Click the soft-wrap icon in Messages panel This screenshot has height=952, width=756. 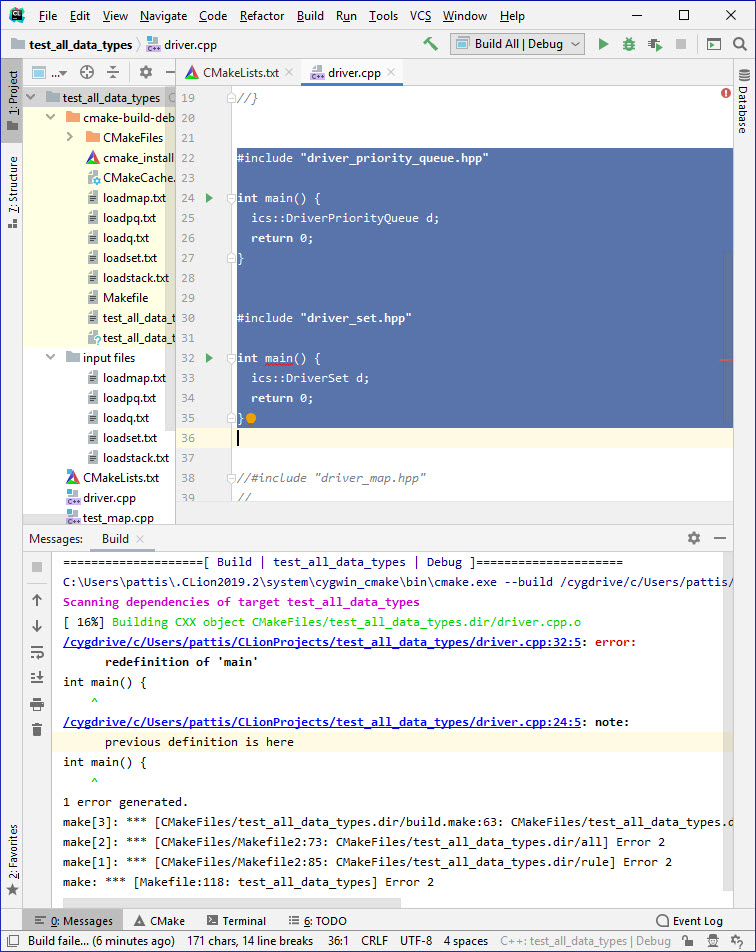[37, 652]
